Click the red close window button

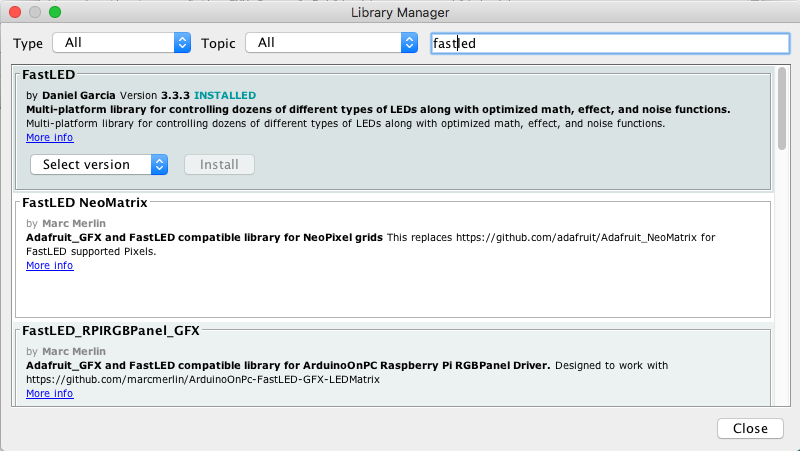(15, 12)
